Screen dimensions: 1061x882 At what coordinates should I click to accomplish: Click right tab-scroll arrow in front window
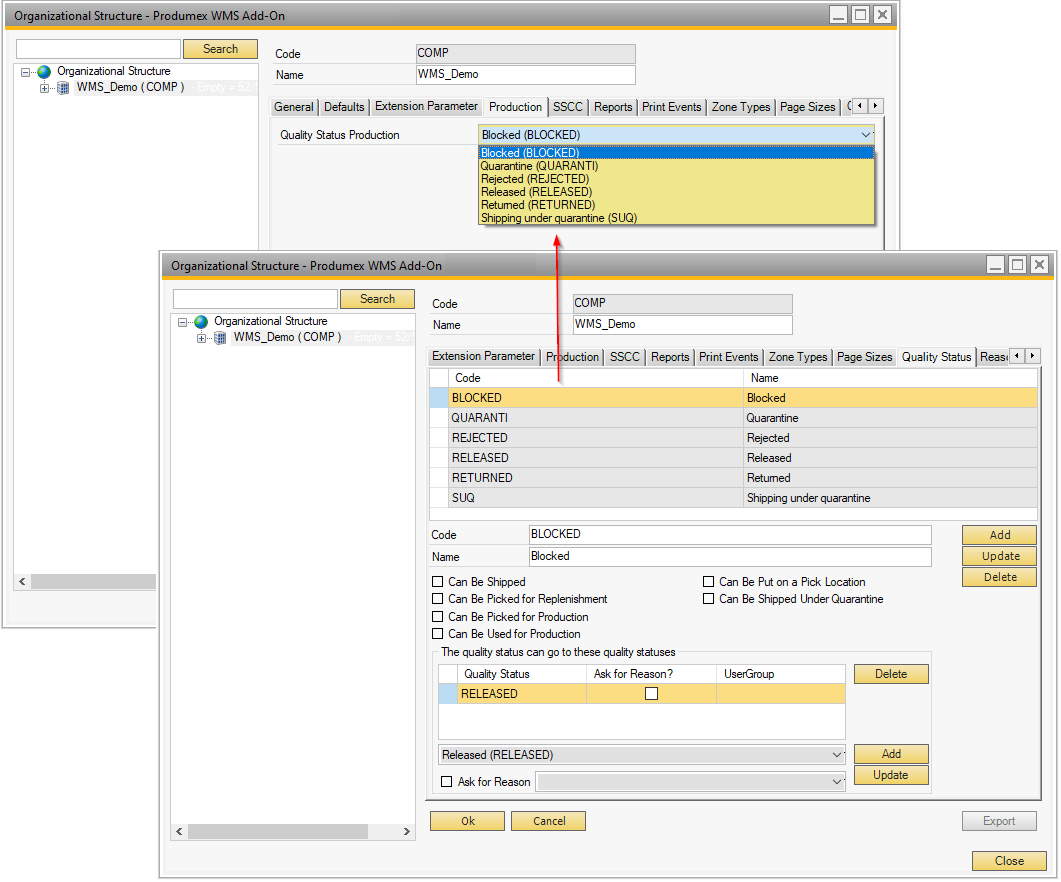[1033, 356]
